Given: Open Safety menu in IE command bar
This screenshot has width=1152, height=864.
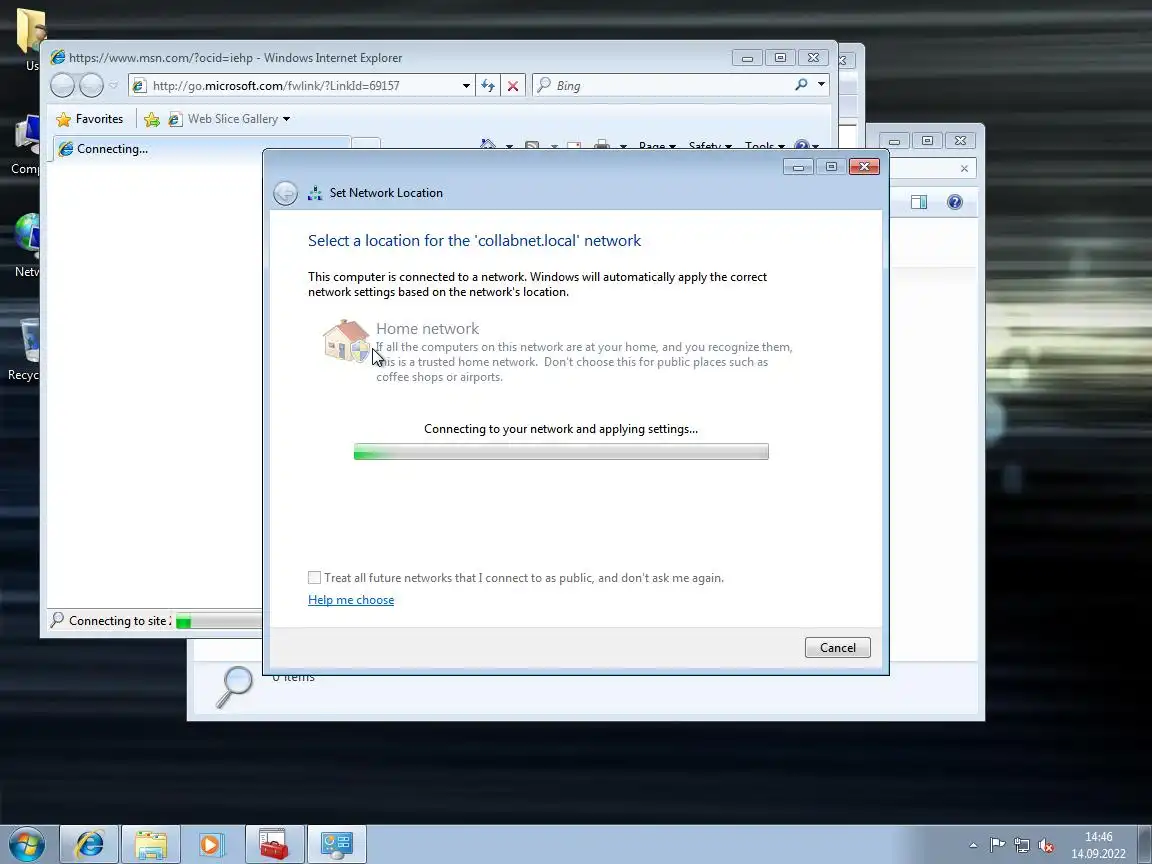Looking at the screenshot, I should tap(710, 146).
